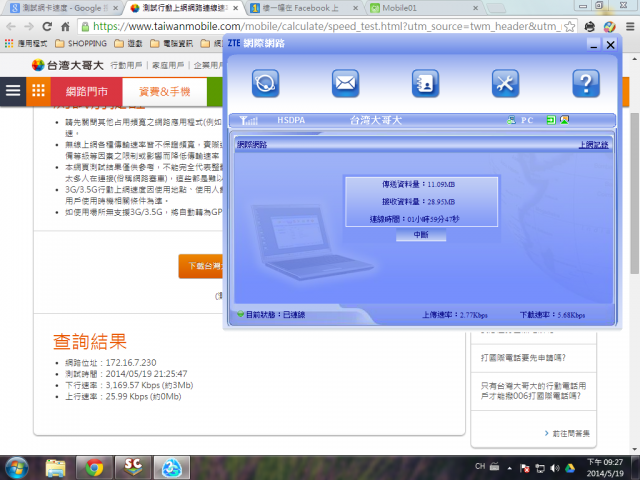The height and width of the screenshot is (480, 640).
Task: Click the Chrome forward arrow
Action: coord(29,27)
